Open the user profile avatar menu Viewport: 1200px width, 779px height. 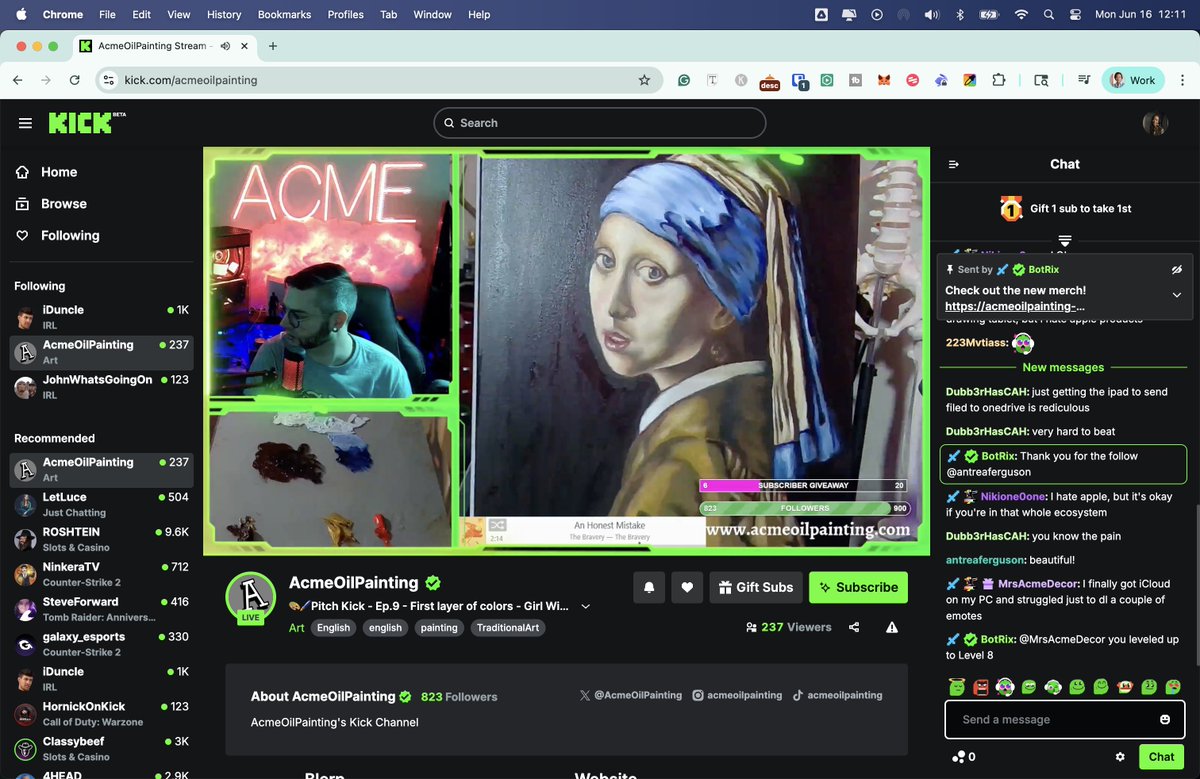tap(1155, 123)
